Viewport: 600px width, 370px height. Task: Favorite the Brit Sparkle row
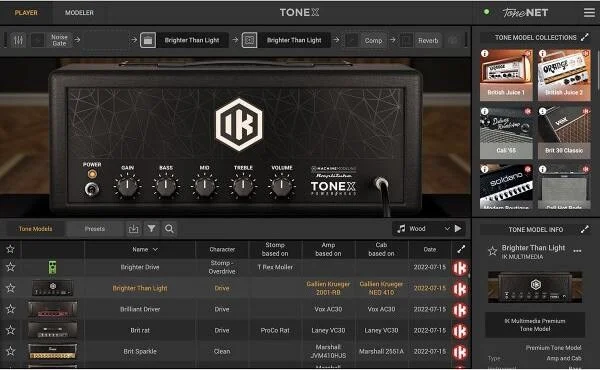coord(10,351)
